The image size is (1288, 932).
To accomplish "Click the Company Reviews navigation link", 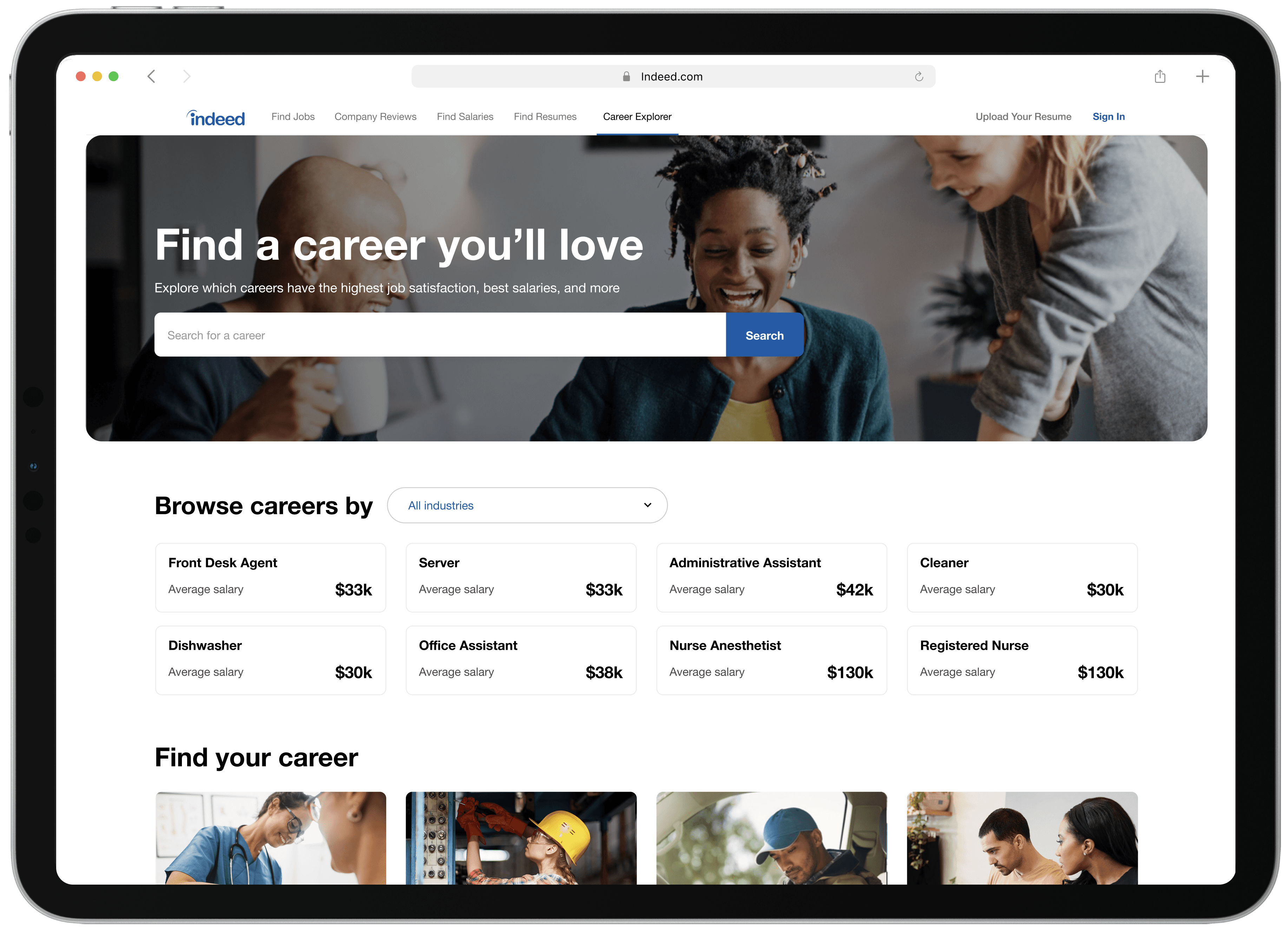I will 375,116.
